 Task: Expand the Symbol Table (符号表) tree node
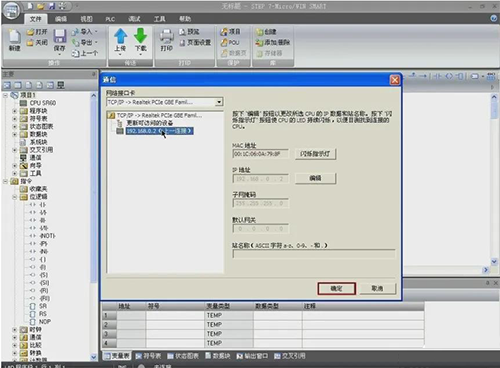click(x=14, y=118)
